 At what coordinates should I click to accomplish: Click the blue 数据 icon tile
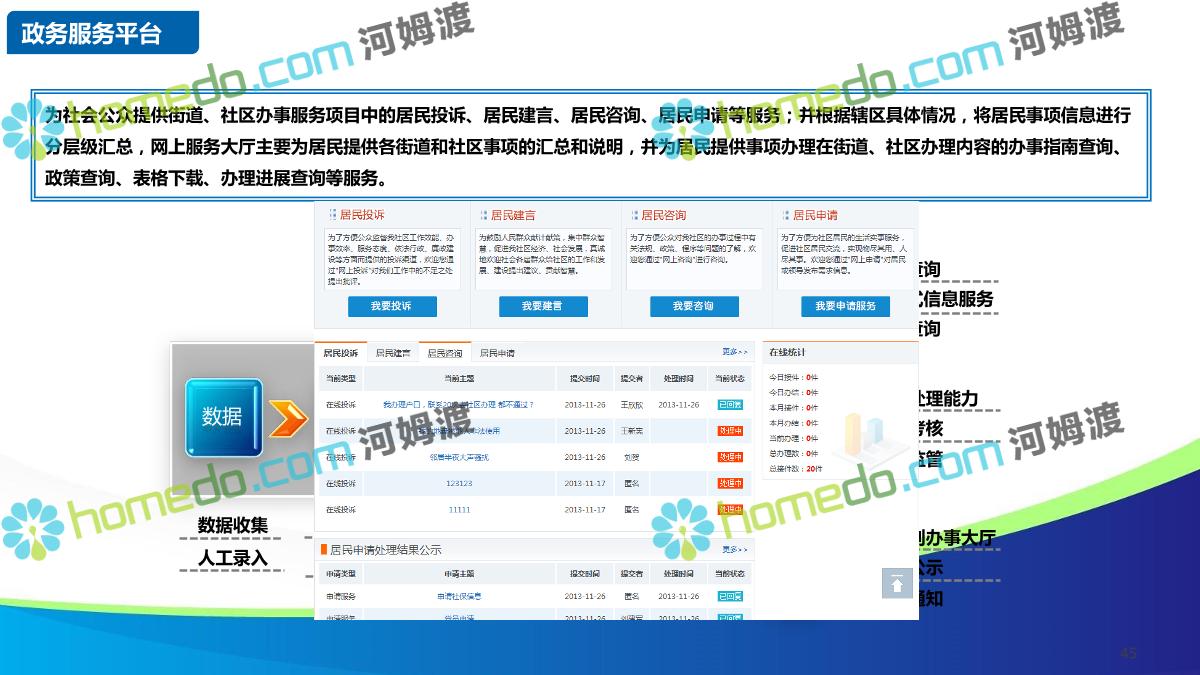(223, 416)
